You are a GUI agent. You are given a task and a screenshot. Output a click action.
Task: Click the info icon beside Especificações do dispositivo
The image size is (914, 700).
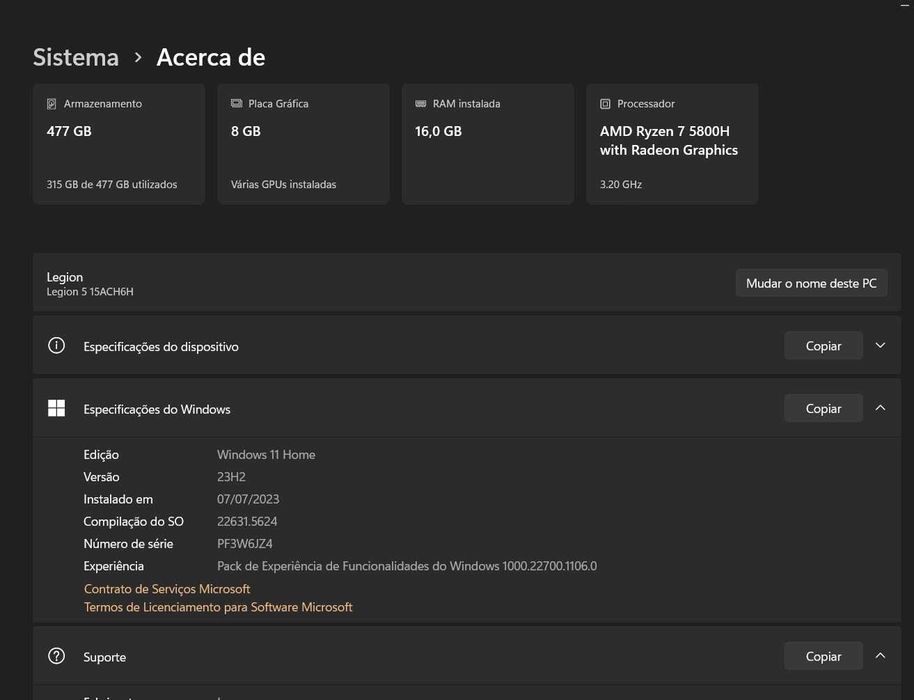click(57, 346)
